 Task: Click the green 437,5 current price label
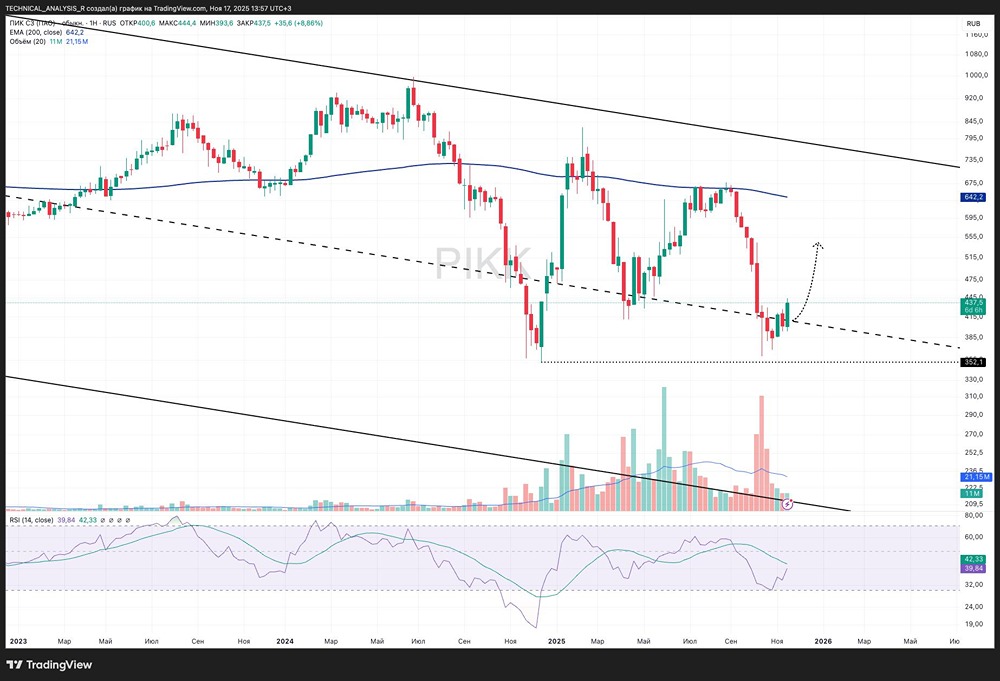973,302
